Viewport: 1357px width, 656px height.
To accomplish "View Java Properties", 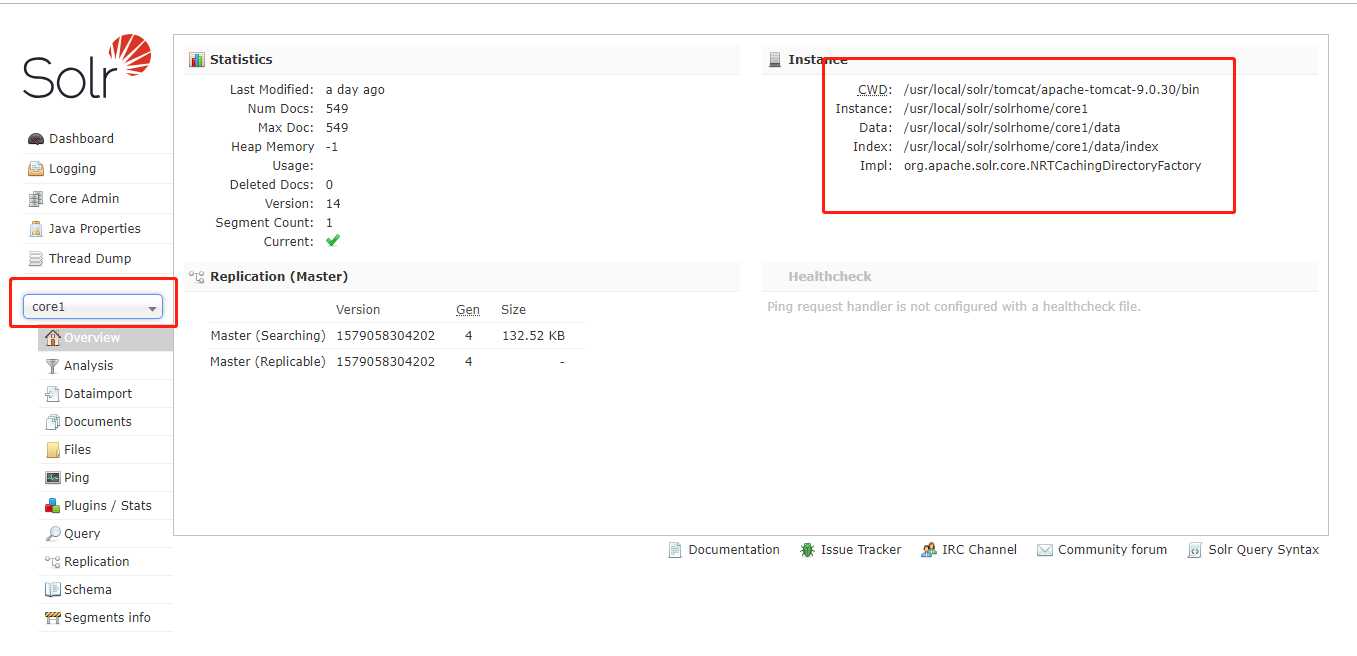I will click(x=95, y=229).
